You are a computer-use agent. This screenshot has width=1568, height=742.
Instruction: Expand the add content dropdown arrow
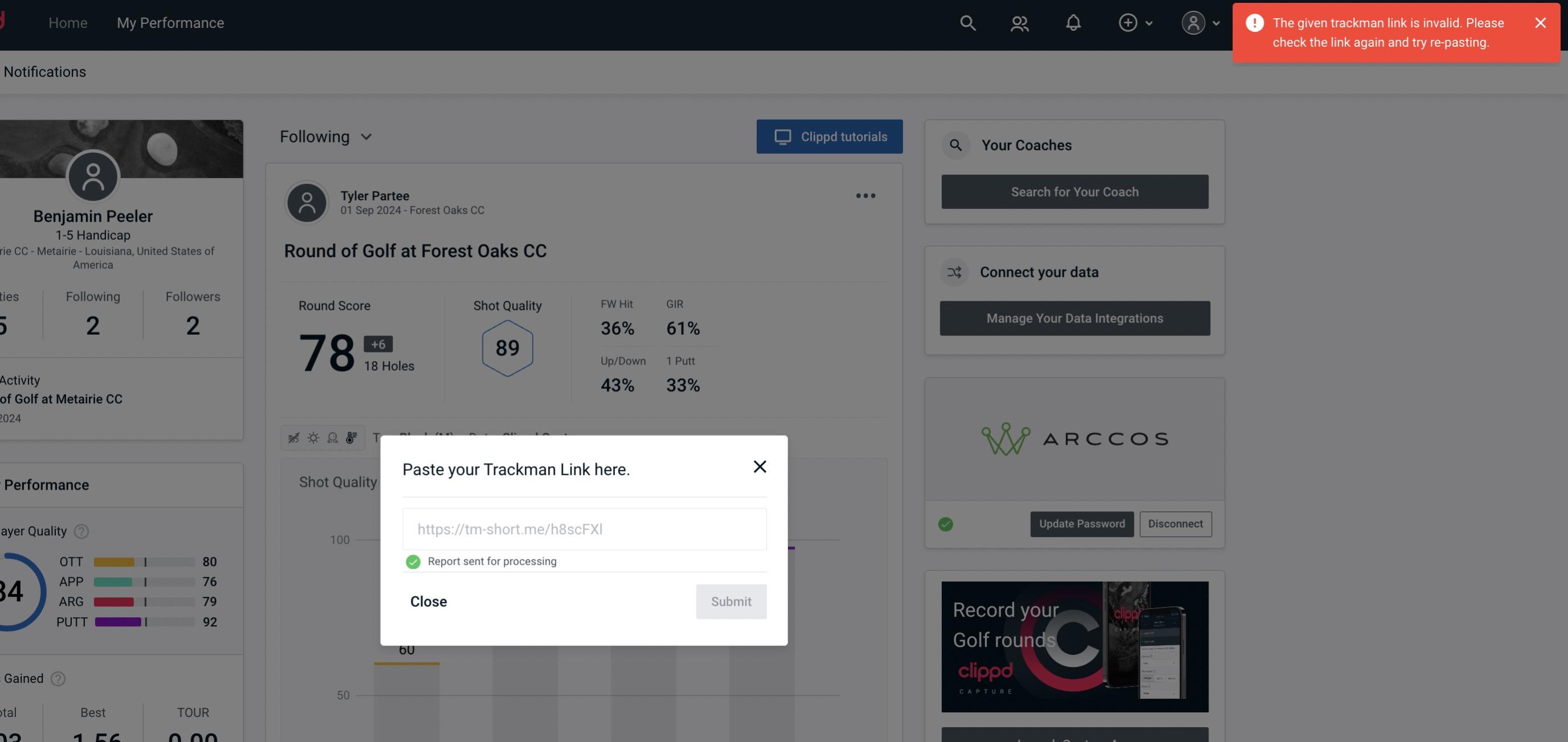(1149, 22)
